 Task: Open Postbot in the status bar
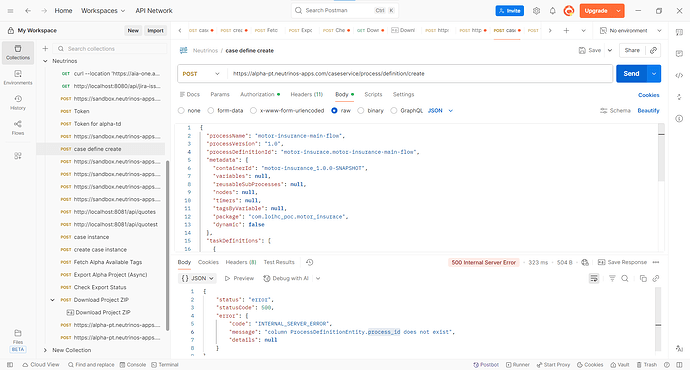tap(486, 365)
